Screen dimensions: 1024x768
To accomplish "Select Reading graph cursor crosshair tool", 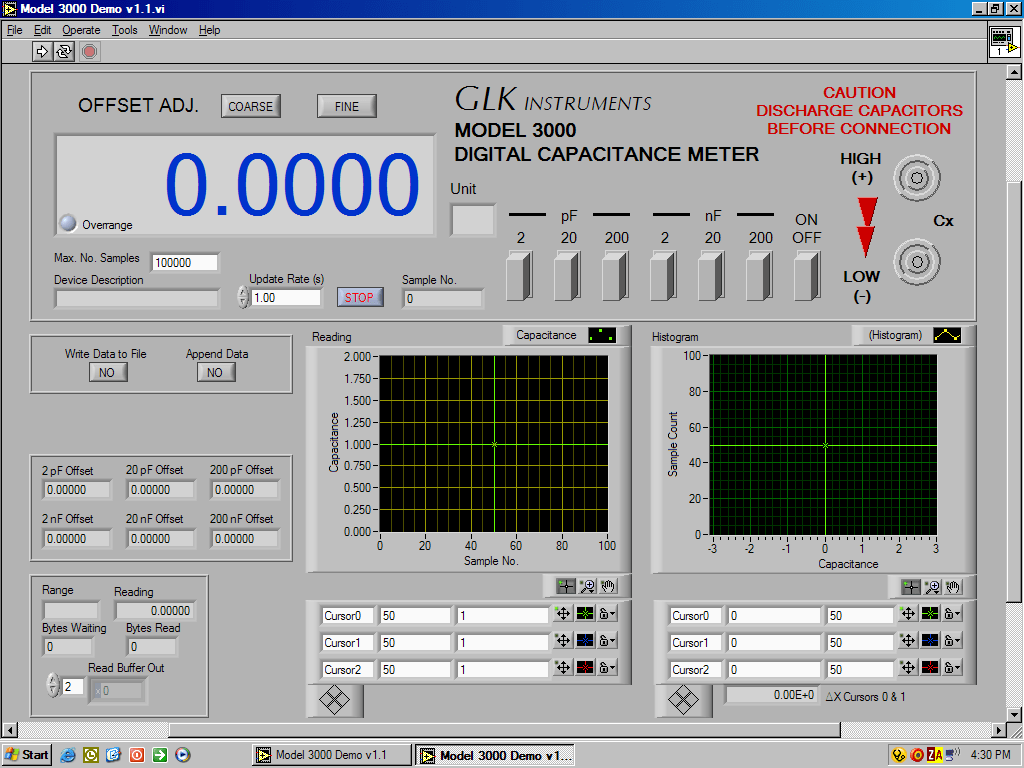I will [566, 586].
